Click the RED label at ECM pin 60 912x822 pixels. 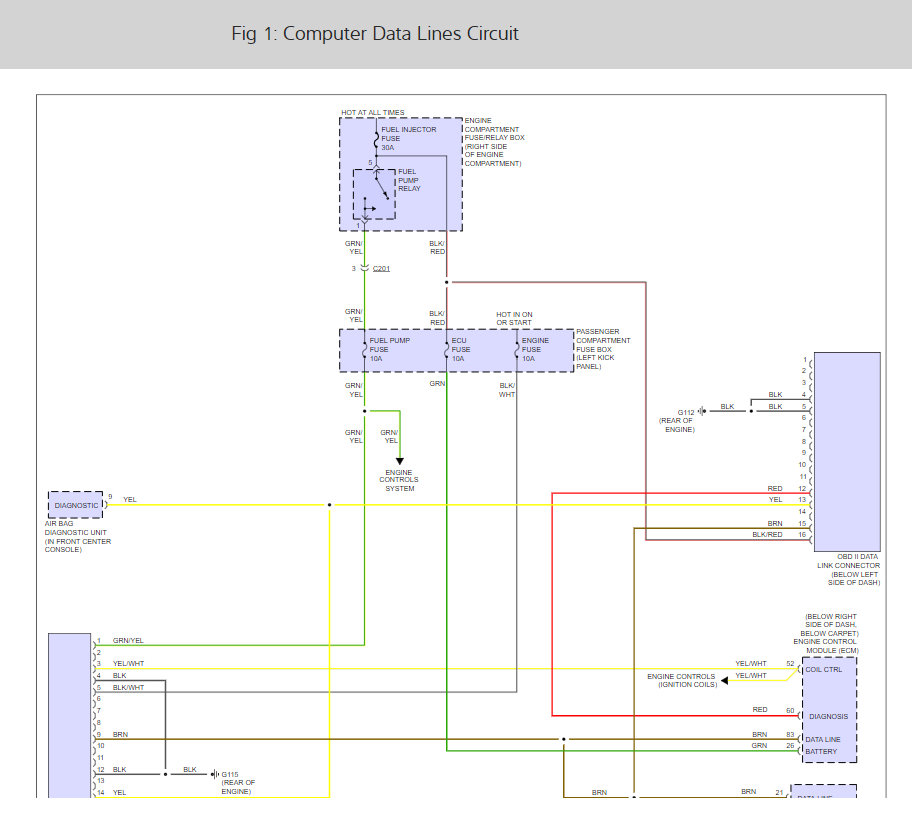[760, 710]
